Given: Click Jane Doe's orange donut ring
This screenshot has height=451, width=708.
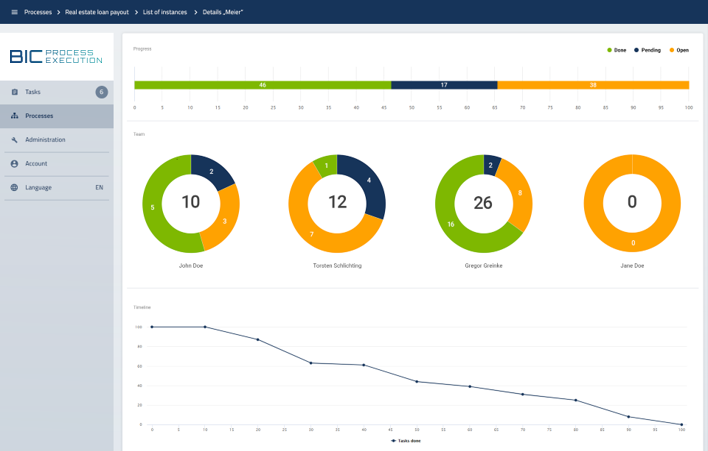Looking at the screenshot, I should click(632, 243).
